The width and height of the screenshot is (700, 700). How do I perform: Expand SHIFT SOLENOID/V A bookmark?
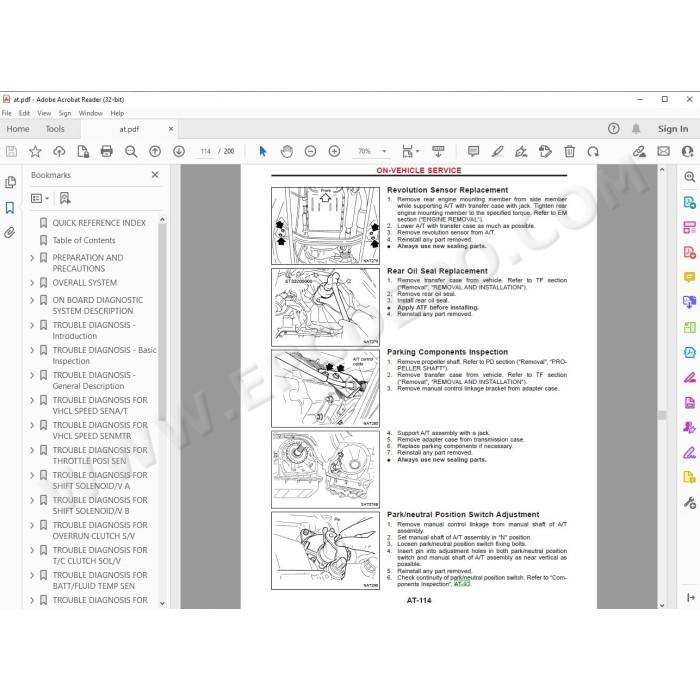pyautogui.click(x=32, y=475)
